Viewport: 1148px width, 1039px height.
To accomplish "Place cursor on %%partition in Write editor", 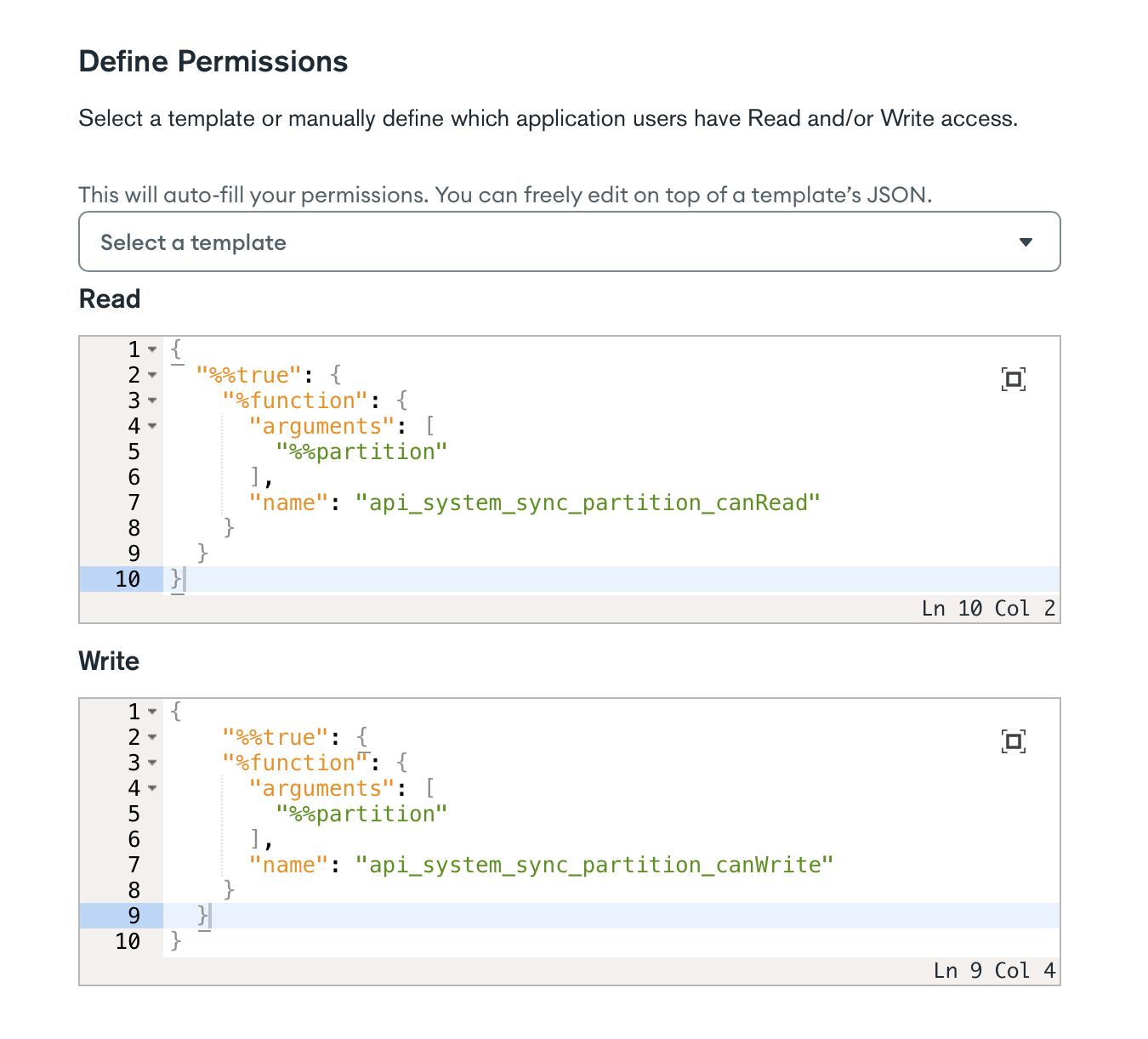I will tap(361, 814).
